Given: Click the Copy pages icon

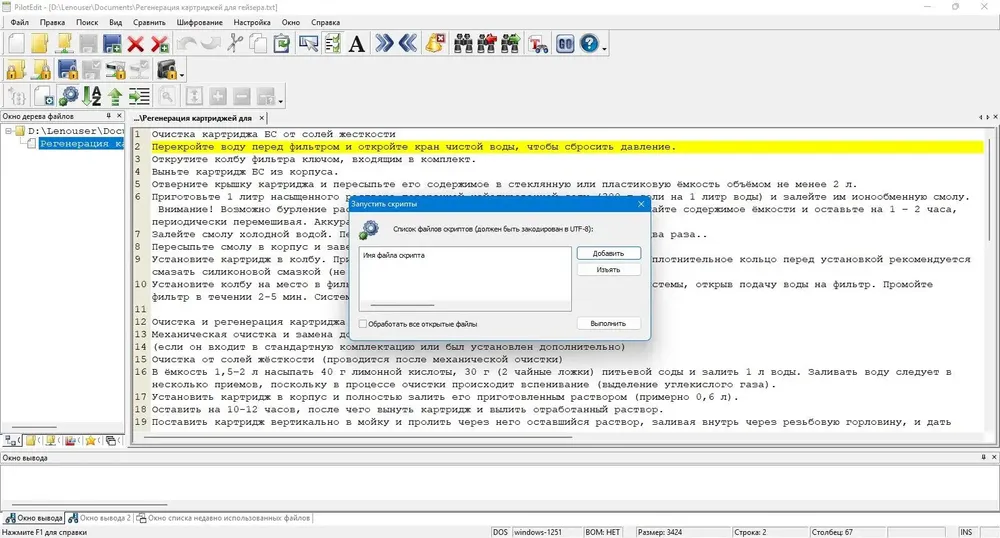Looking at the screenshot, I should coord(258,43).
